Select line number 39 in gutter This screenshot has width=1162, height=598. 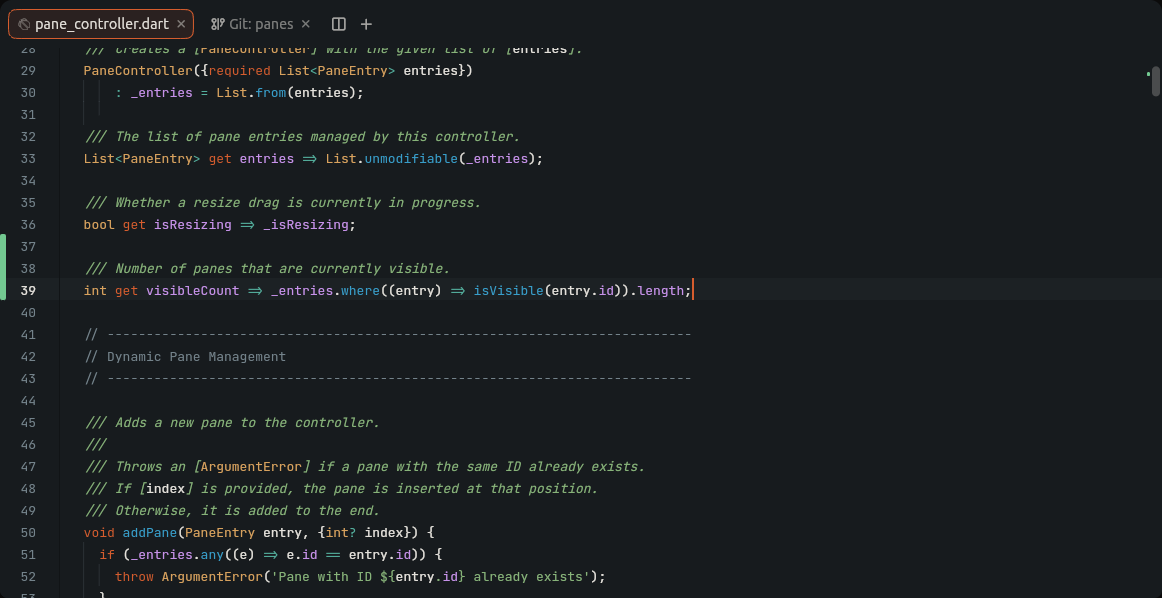point(28,290)
